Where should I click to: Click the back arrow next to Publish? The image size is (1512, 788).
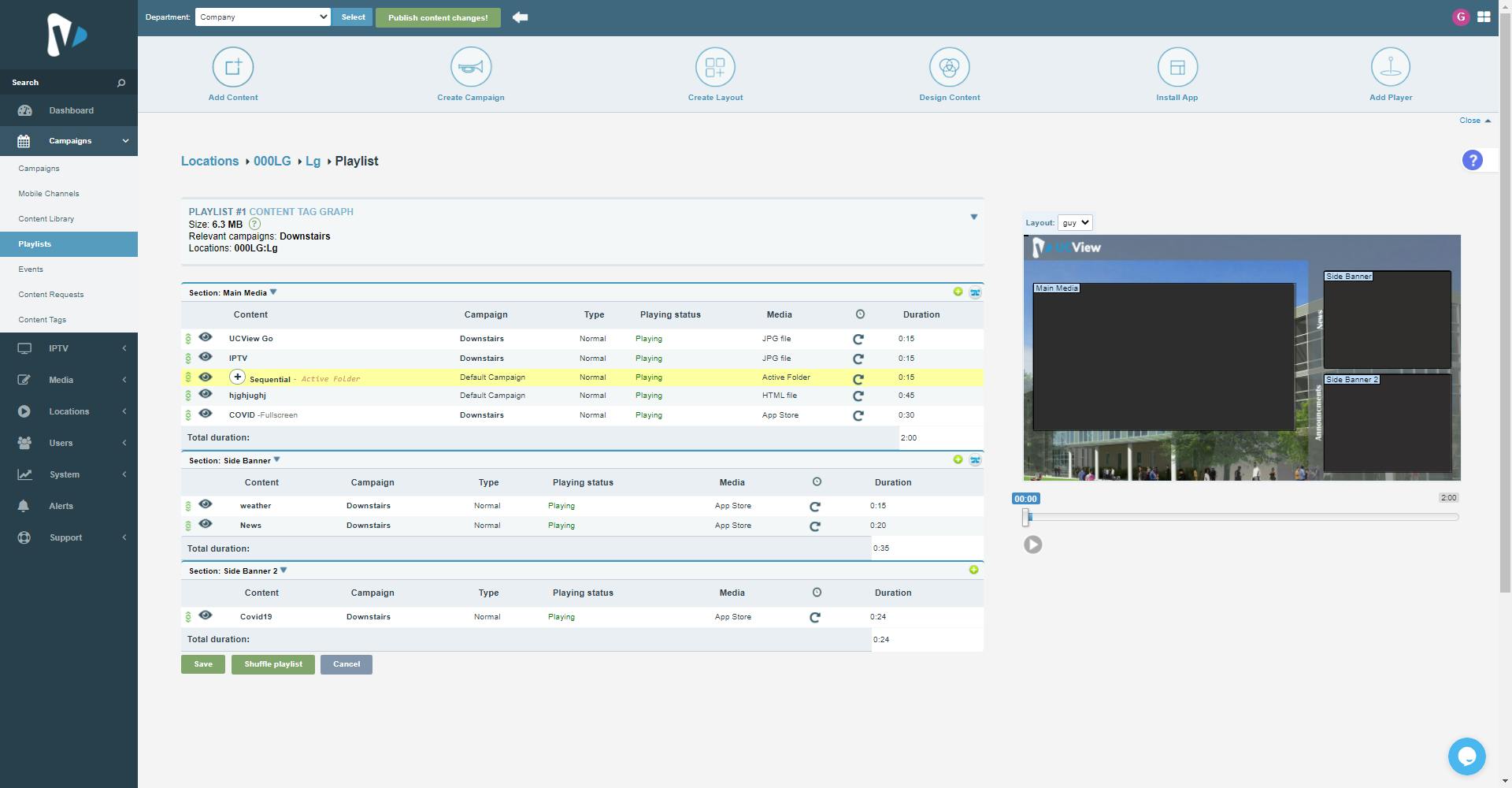point(520,17)
